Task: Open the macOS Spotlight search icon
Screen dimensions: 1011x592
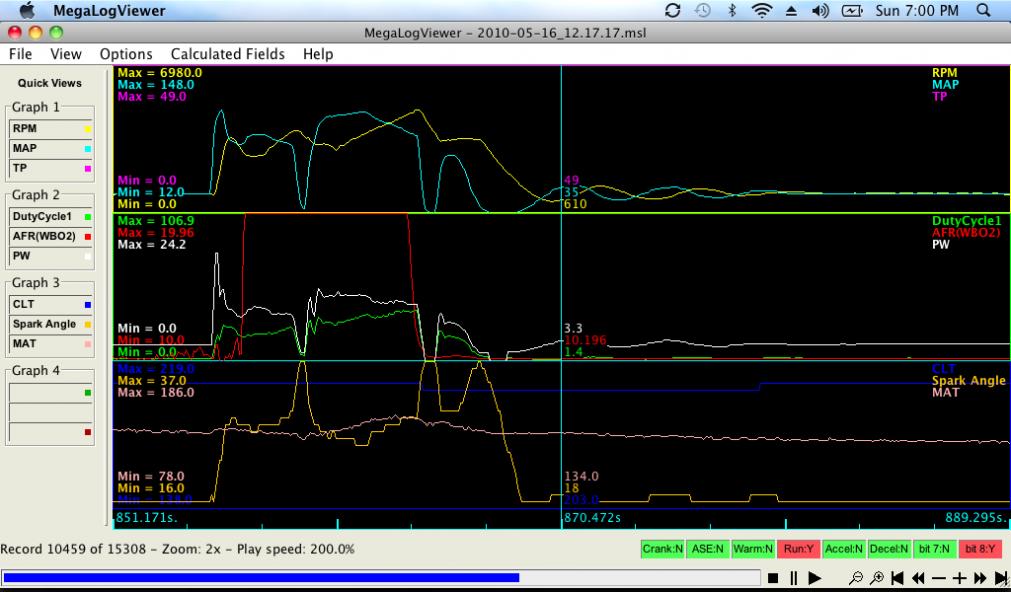Action: coord(982,11)
